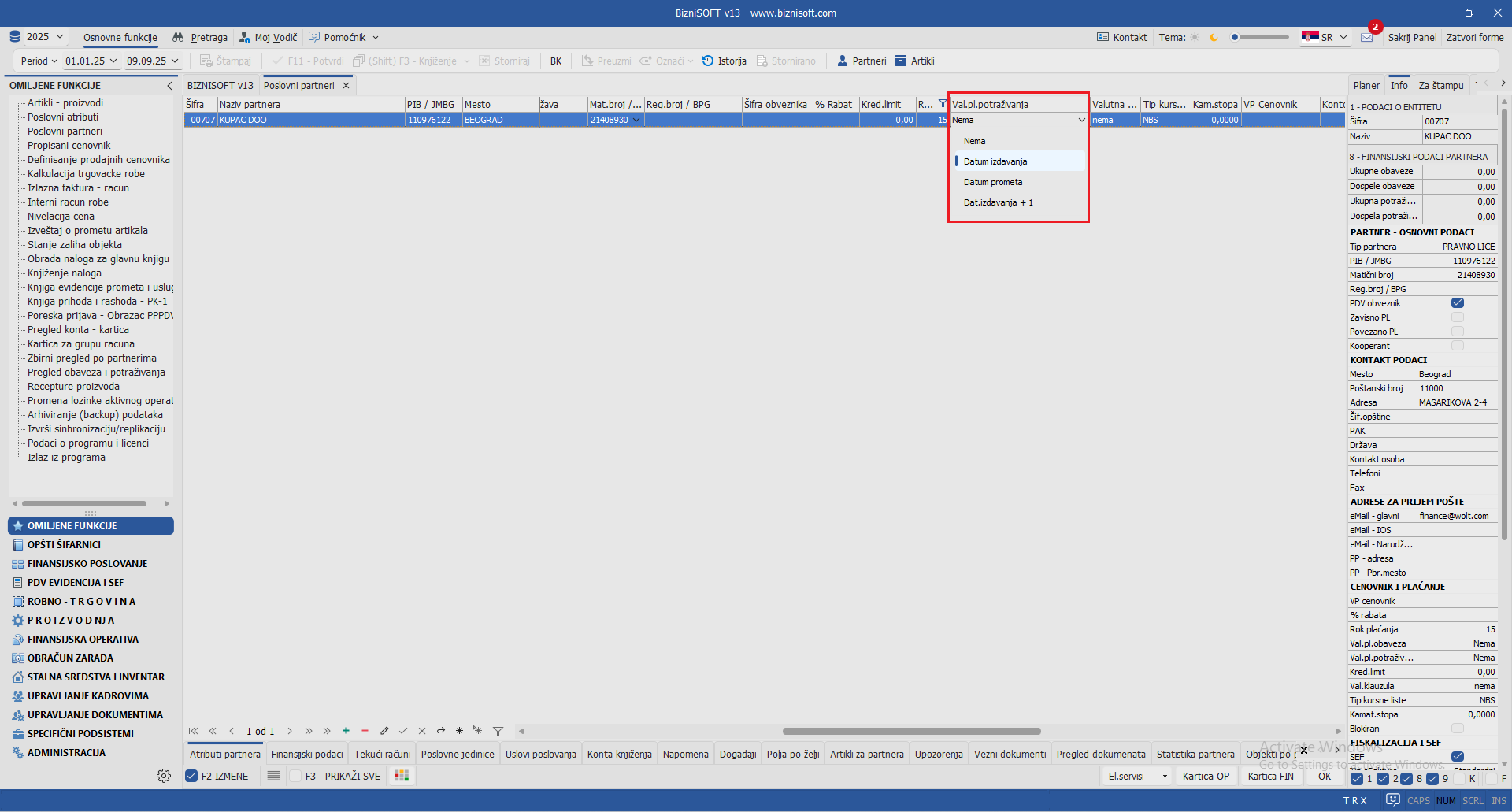Click the Istorija history icon
Viewport: 1512px width, 812px height.
coord(707,61)
